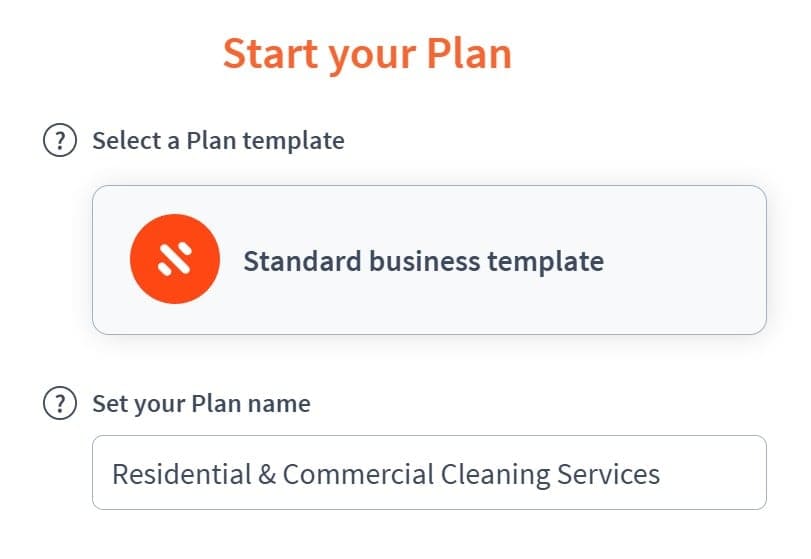Click the 'Set your Plan name' label

tap(201, 404)
